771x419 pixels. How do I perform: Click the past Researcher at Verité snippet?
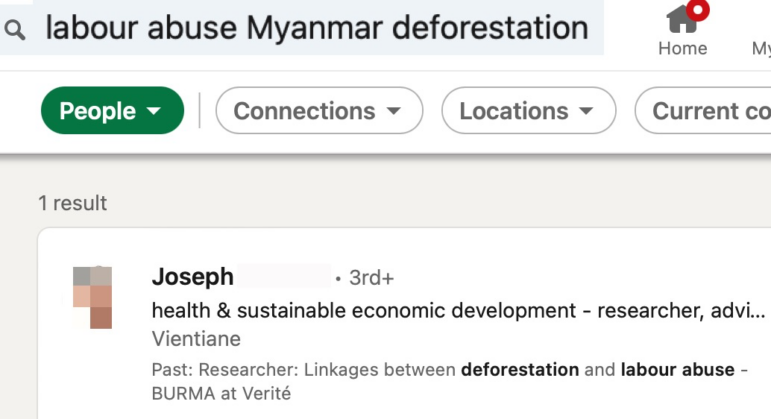tap(449, 382)
